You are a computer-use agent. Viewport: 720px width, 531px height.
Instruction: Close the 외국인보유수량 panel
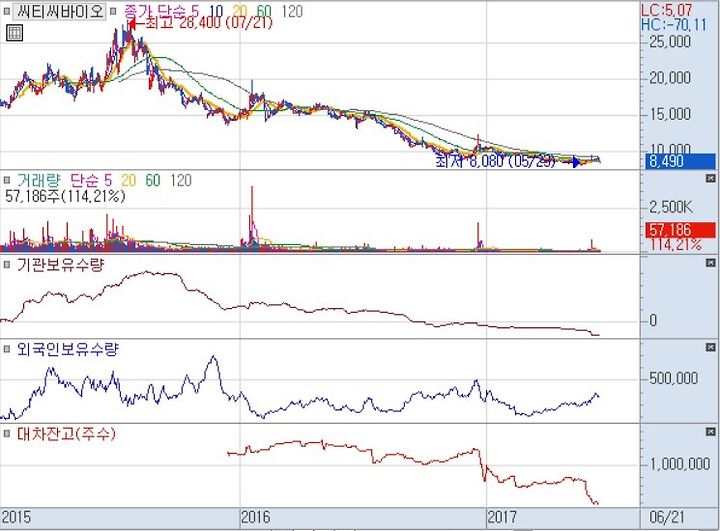point(710,347)
